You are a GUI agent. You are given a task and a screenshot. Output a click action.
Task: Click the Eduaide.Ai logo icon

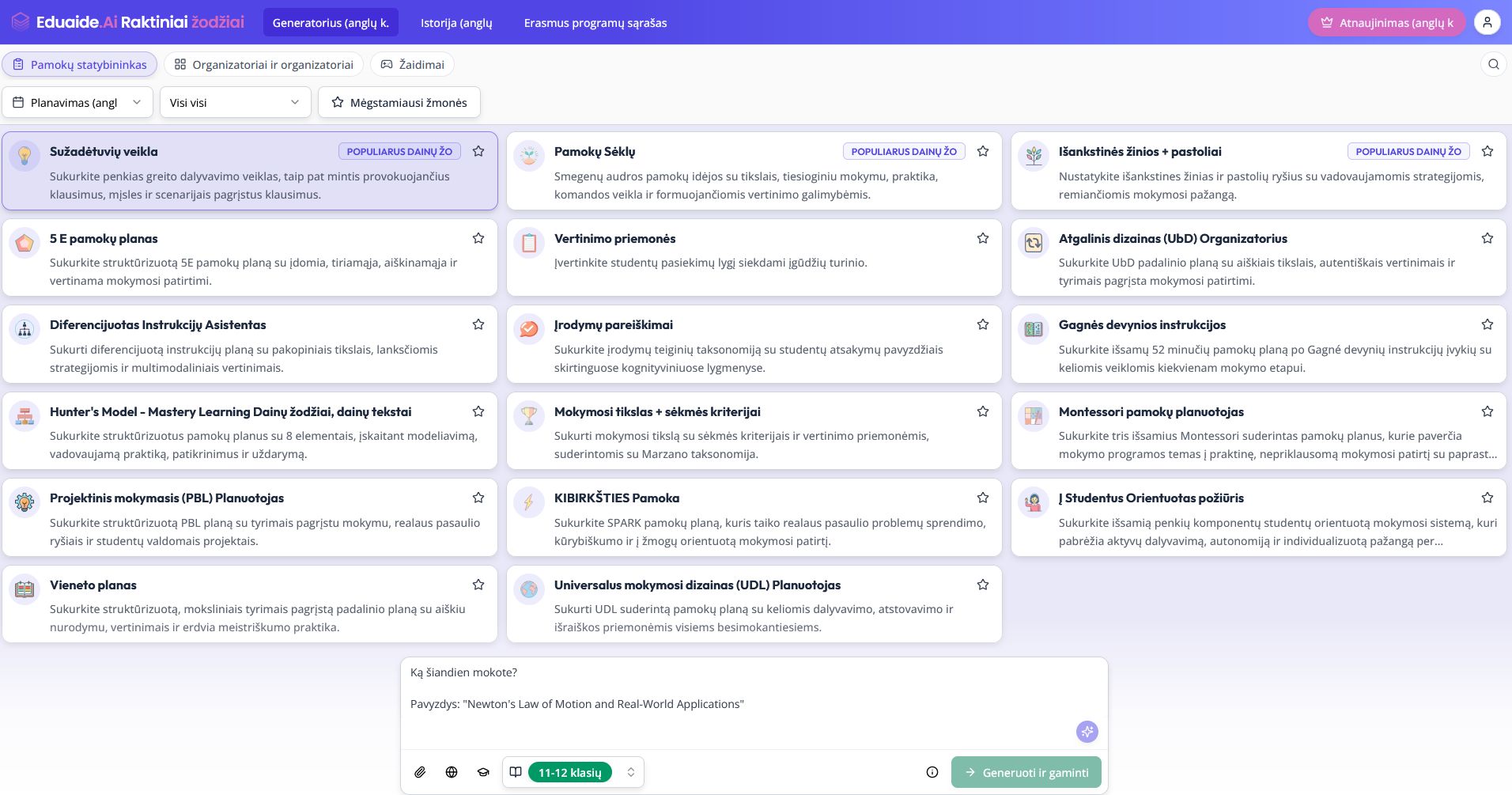pos(21,22)
